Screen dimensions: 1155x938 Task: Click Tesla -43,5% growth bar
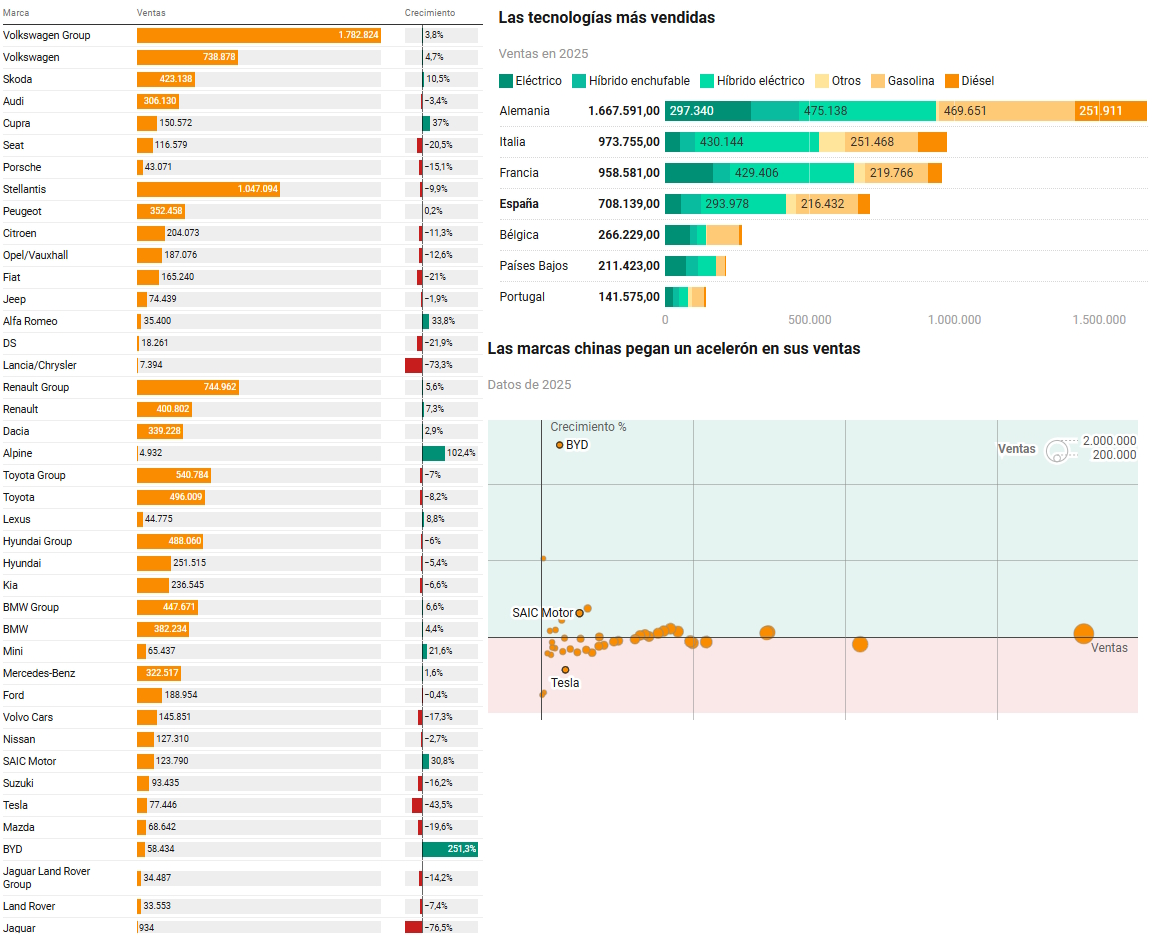(x=418, y=805)
